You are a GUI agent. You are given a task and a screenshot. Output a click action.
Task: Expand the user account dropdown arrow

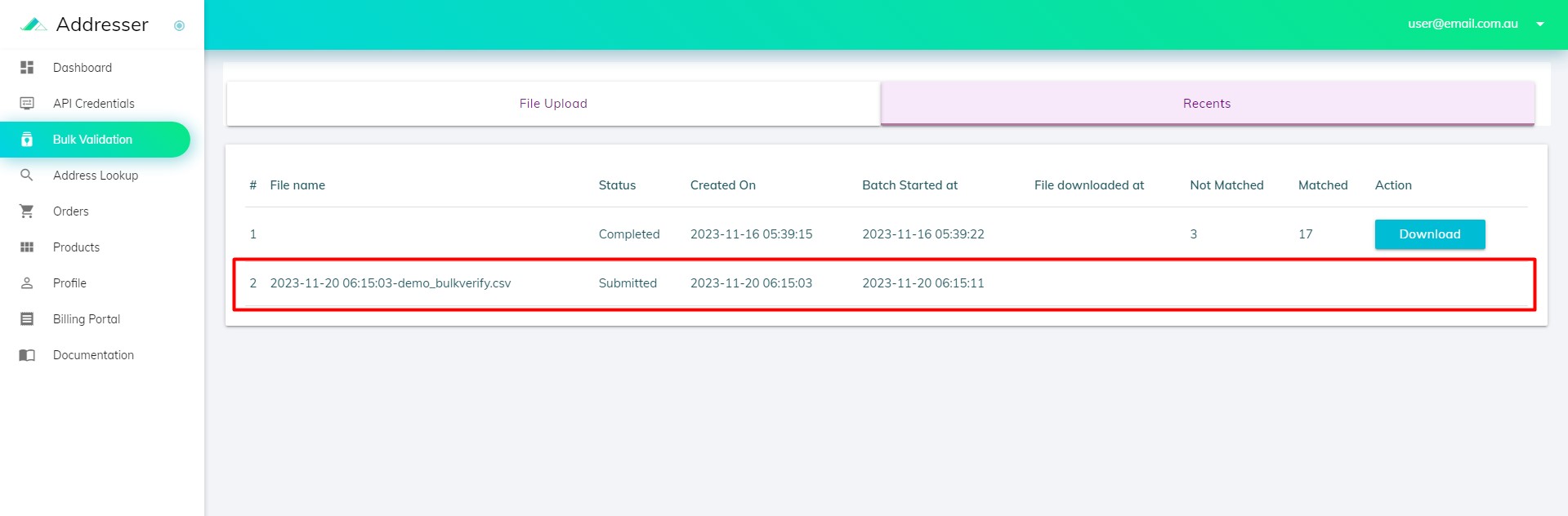1539,24
